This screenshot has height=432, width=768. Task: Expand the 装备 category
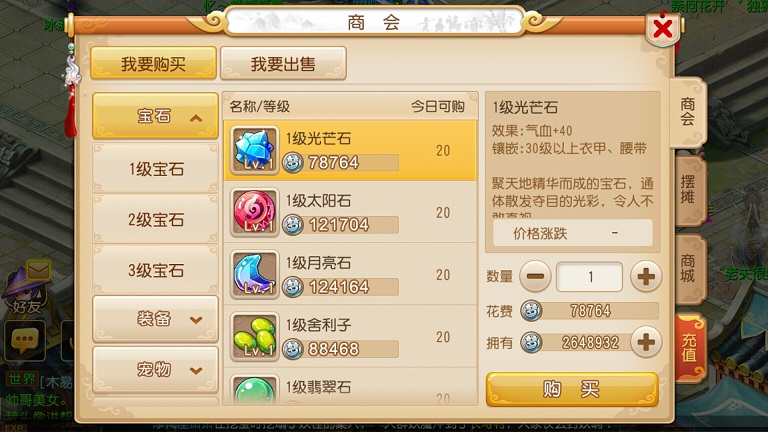(155, 319)
